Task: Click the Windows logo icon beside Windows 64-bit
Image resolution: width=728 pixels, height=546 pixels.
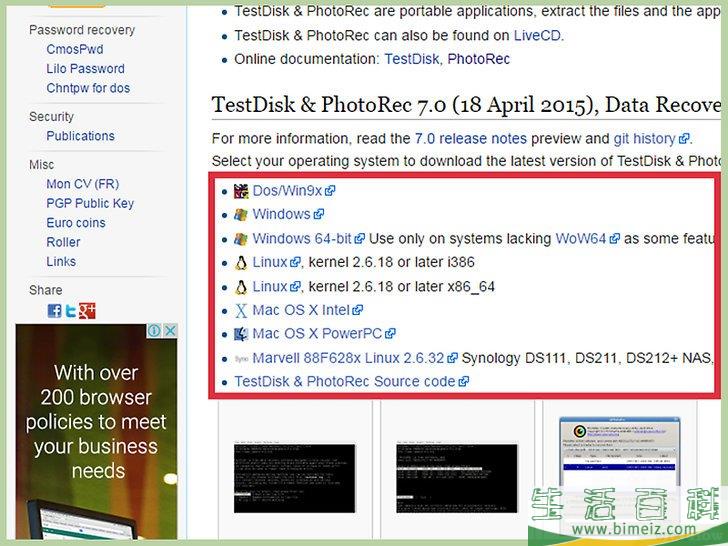Action: coord(241,239)
